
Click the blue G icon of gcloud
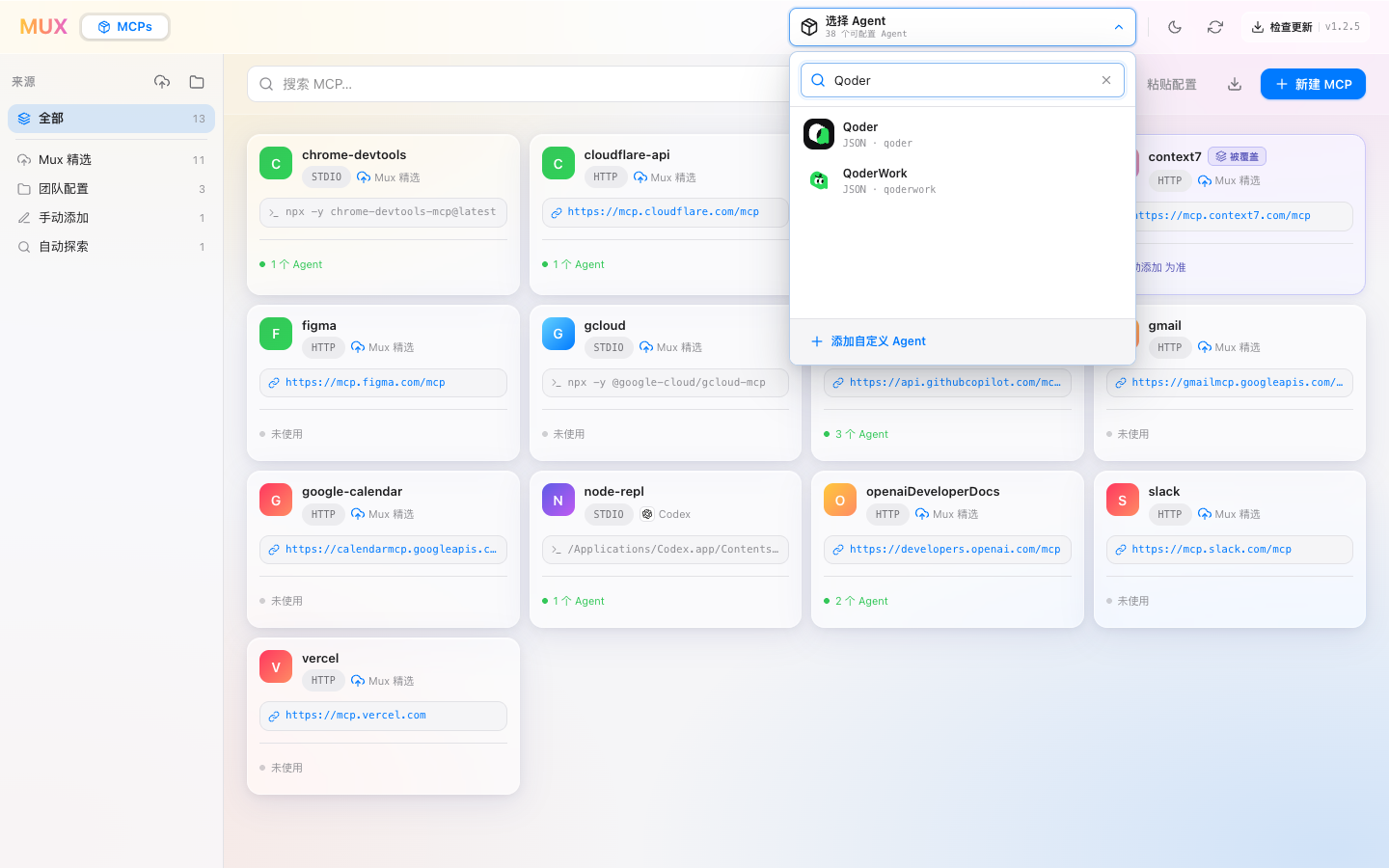pos(558,334)
